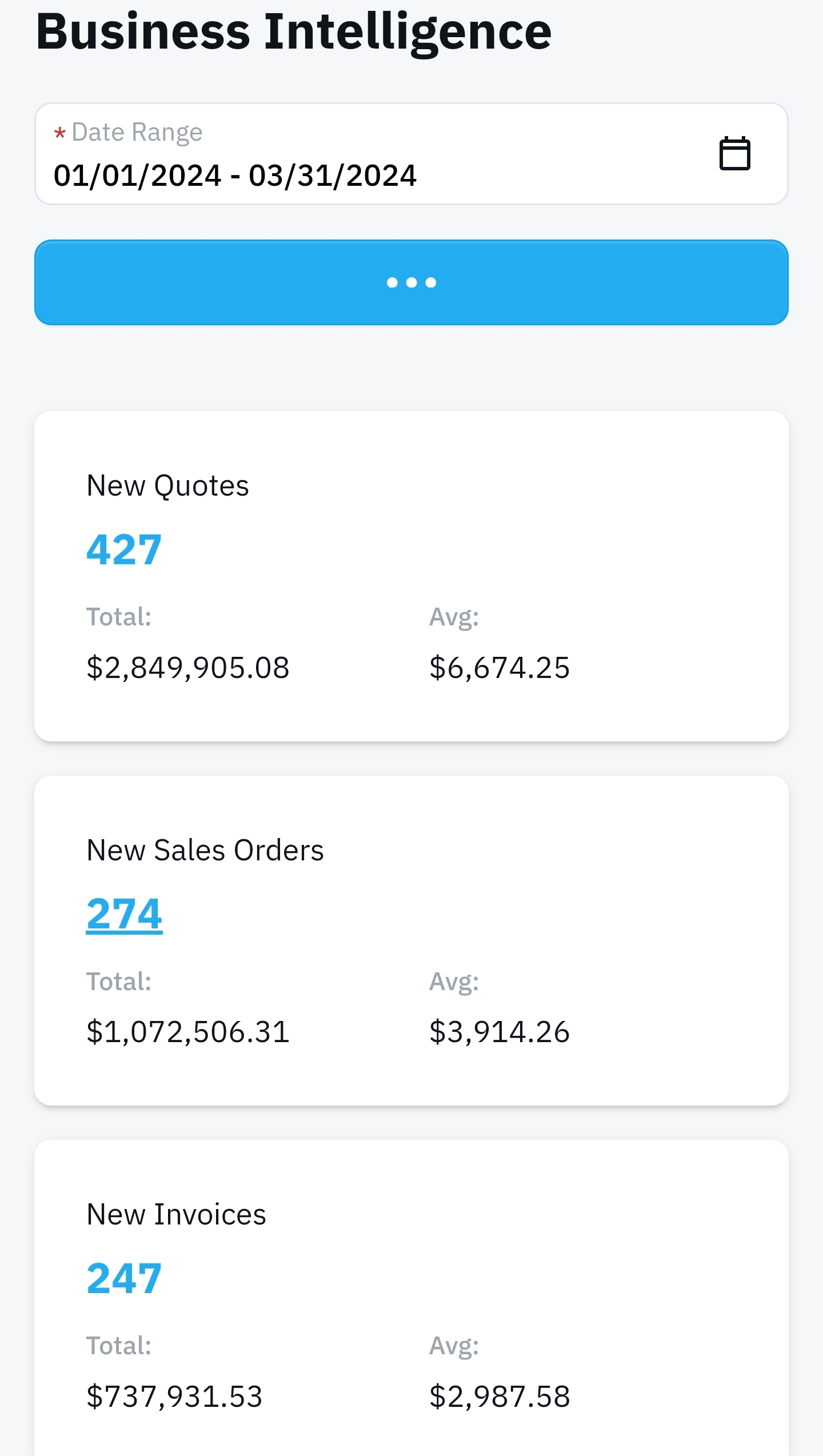Screen dimensions: 823x1456
Task: Open the 274 New Sales Orders link
Action: [x=124, y=914]
